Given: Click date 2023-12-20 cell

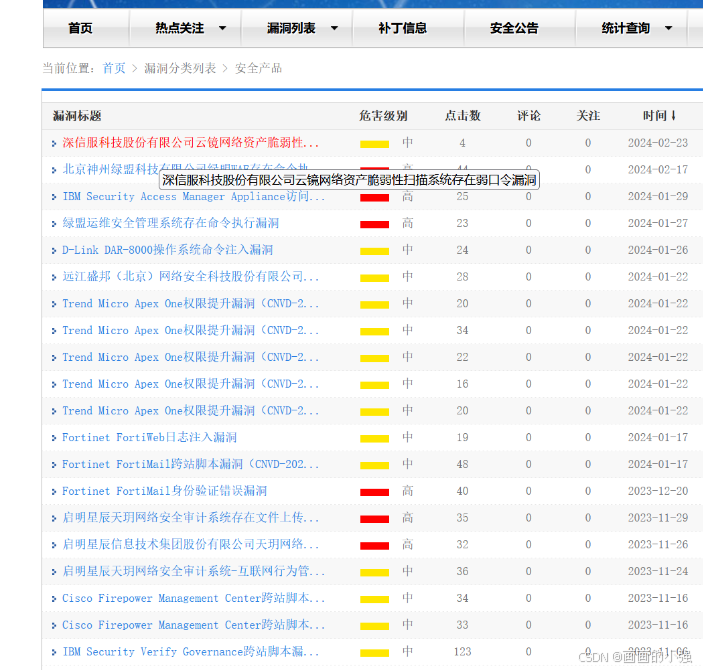Looking at the screenshot, I should 658,491.
